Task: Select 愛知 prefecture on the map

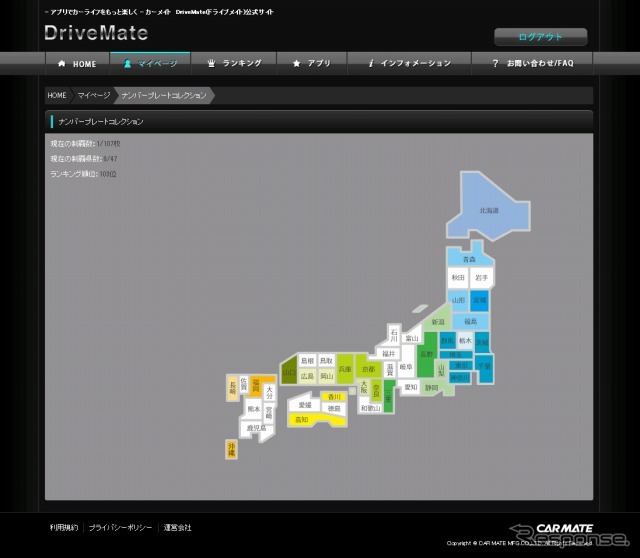Action: pyautogui.click(x=411, y=387)
